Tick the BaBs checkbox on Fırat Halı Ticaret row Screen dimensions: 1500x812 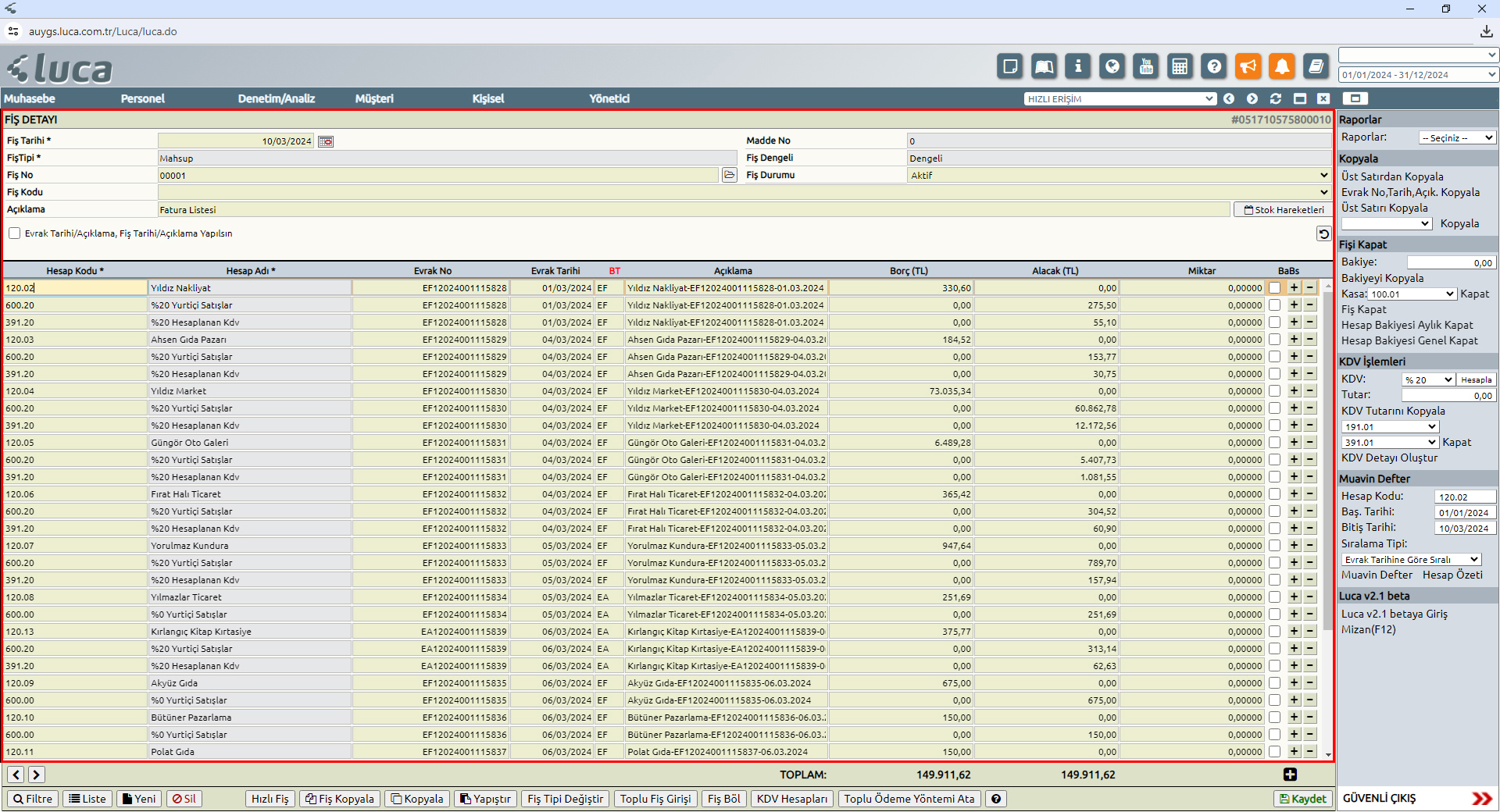tap(1275, 494)
